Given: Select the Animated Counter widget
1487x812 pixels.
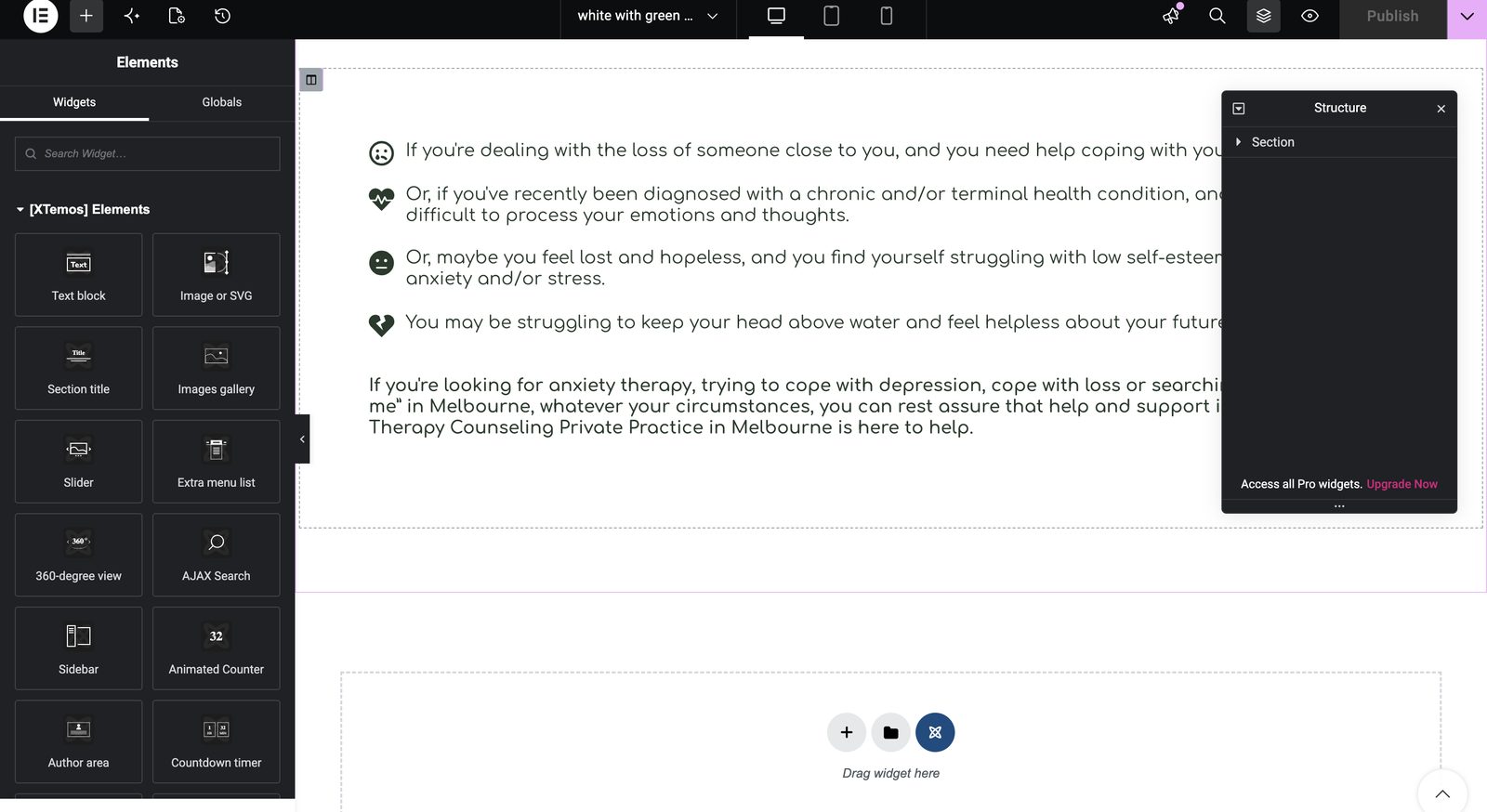Looking at the screenshot, I should tap(216, 648).
